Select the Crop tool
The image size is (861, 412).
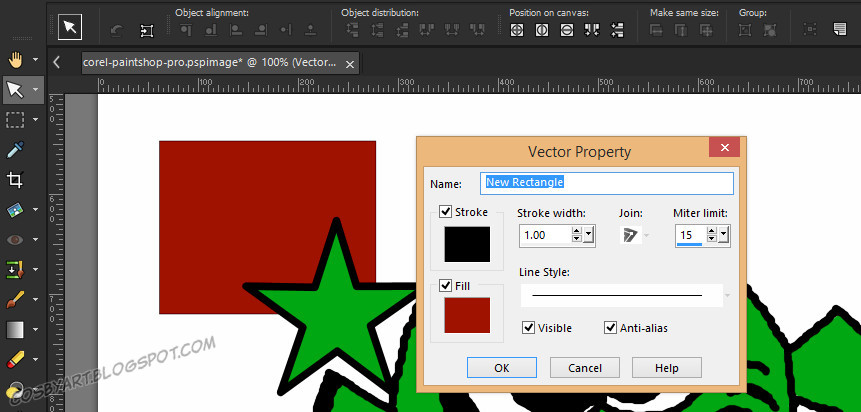tap(15, 180)
